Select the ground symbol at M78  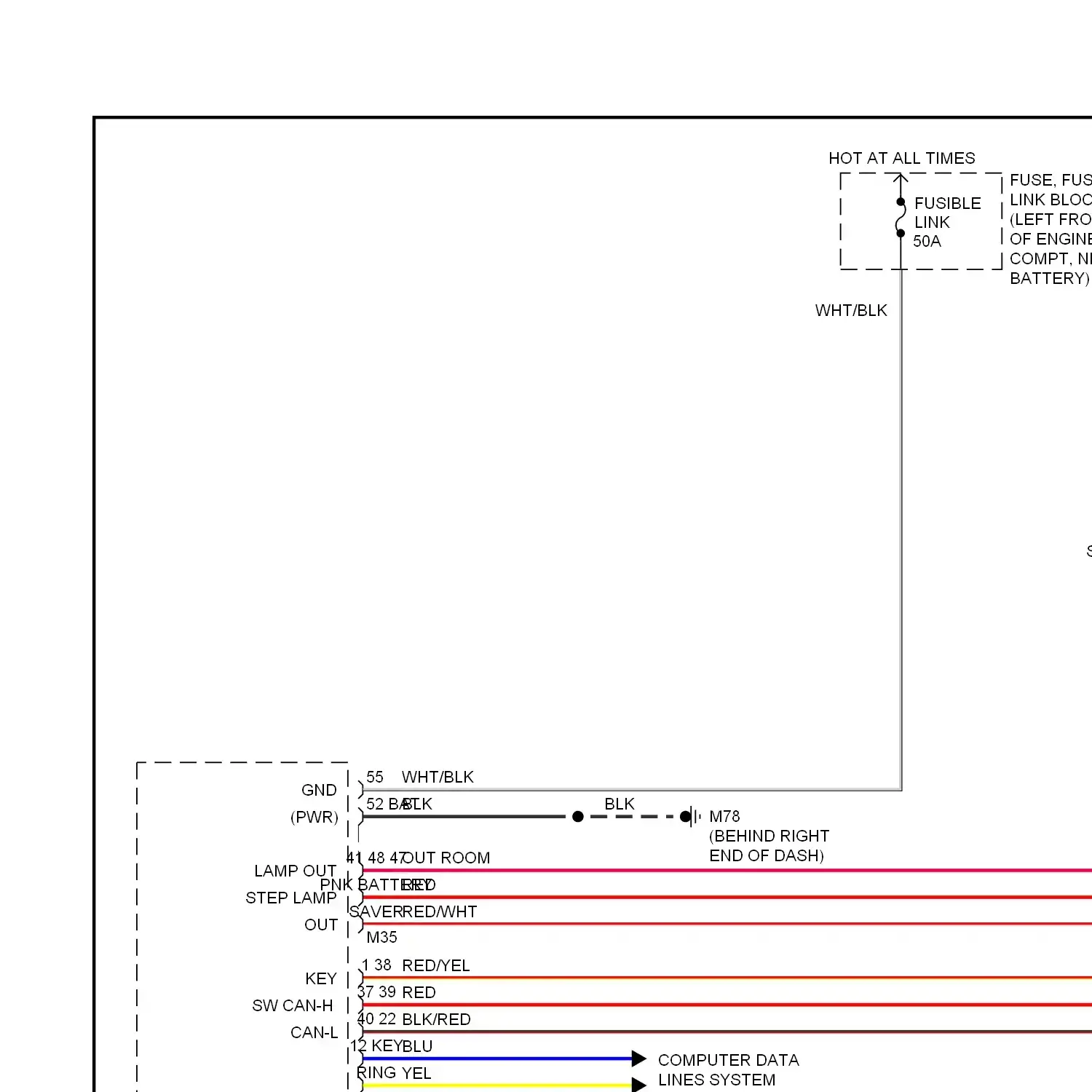692,816
